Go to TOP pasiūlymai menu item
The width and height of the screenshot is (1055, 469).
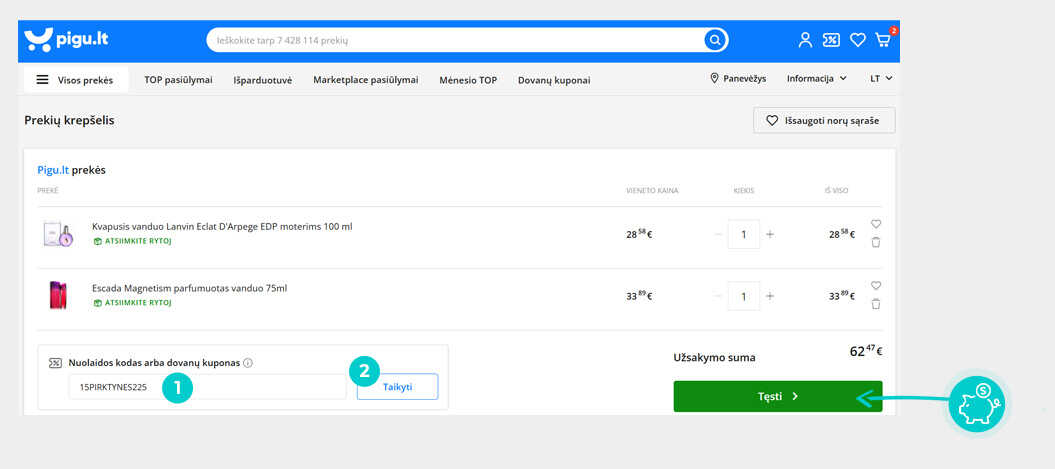click(x=178, y=80)
